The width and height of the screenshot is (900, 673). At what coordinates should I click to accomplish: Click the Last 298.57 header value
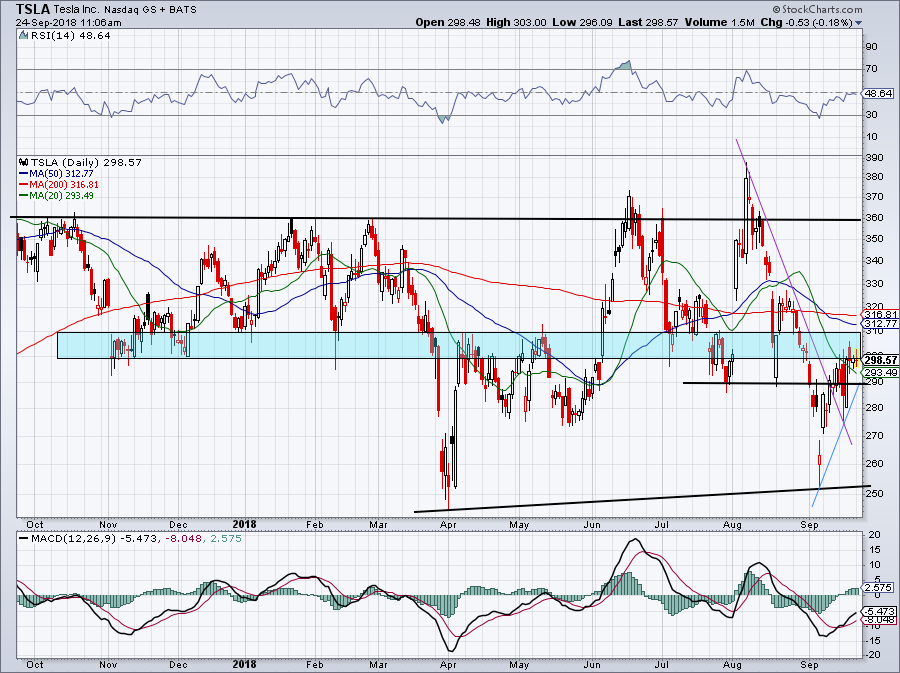click(648, 22)
